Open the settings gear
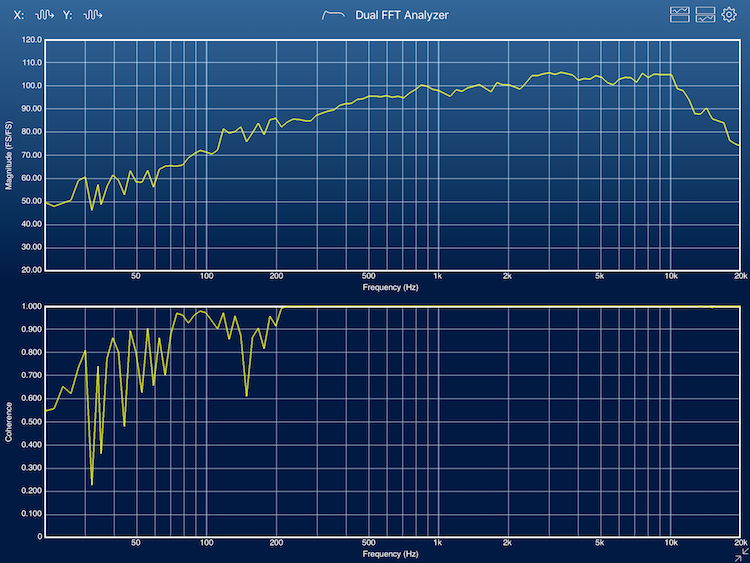Viewport: 750px width, 563px height. point(729,15)
